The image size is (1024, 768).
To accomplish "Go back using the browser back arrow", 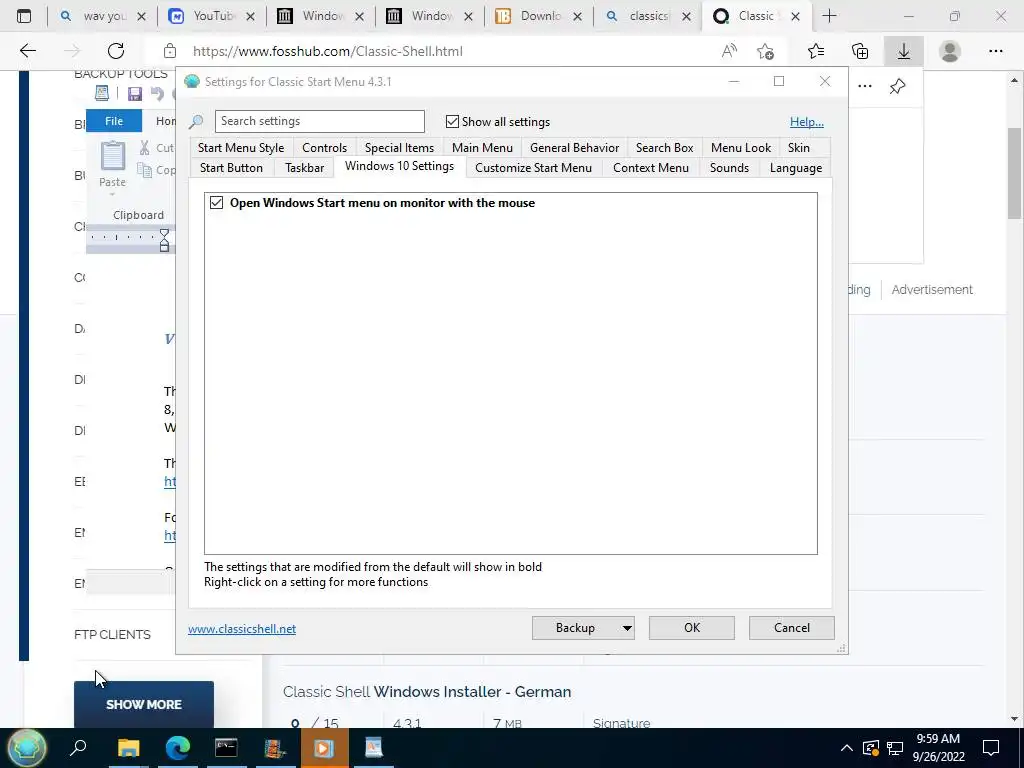I will click(27, 51).
